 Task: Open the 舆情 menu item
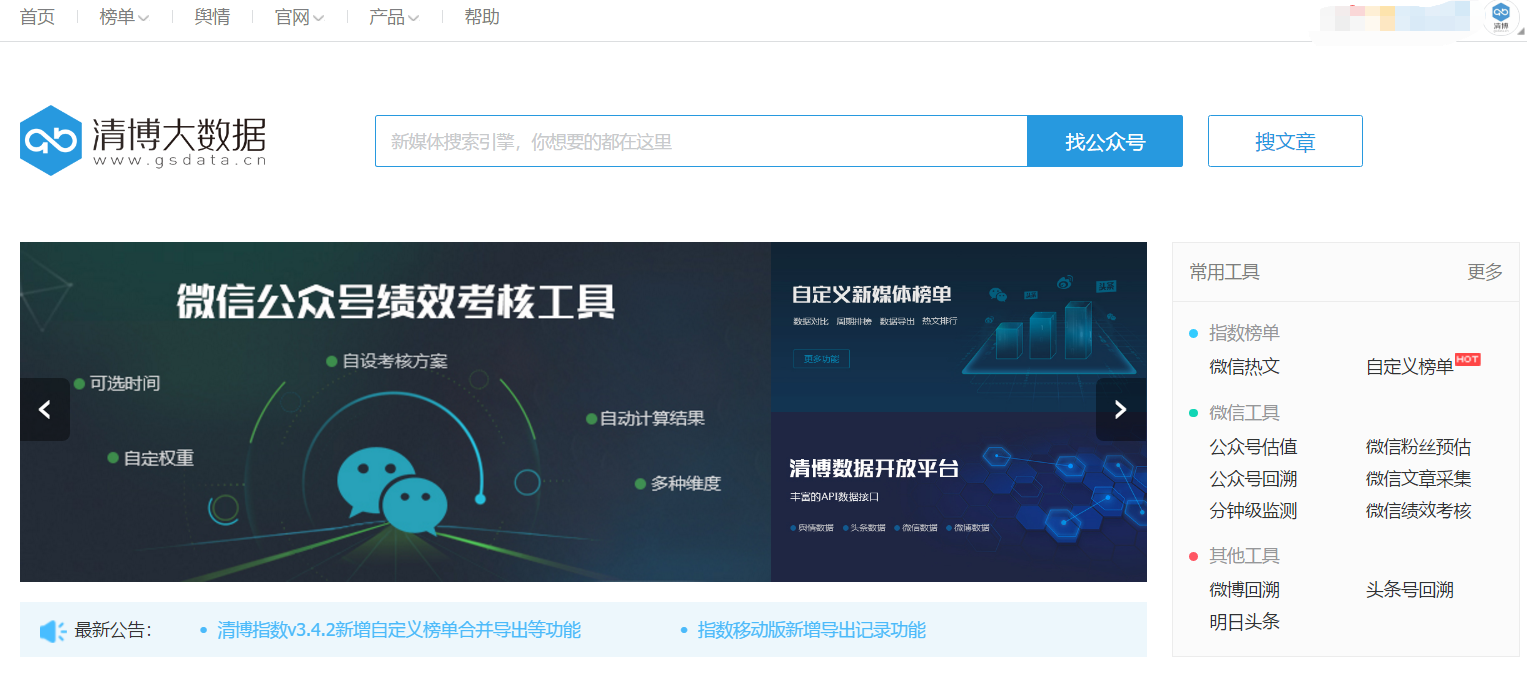point(212,17)
